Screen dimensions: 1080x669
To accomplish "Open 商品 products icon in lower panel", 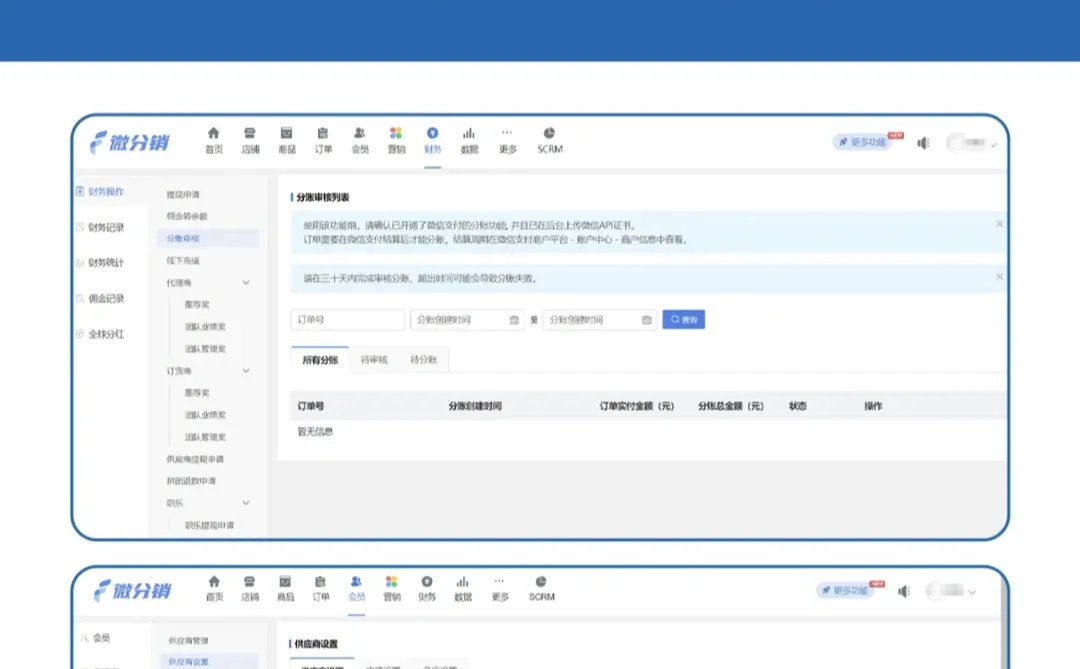I will coord(285,581).
